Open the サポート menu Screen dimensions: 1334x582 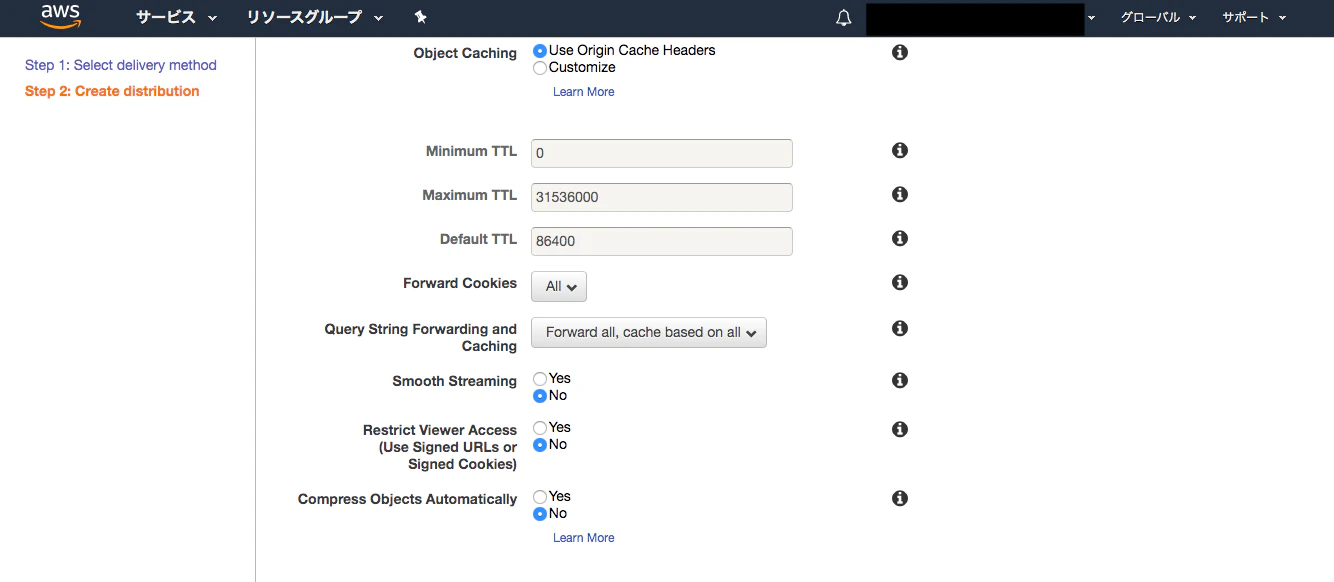1254,18
